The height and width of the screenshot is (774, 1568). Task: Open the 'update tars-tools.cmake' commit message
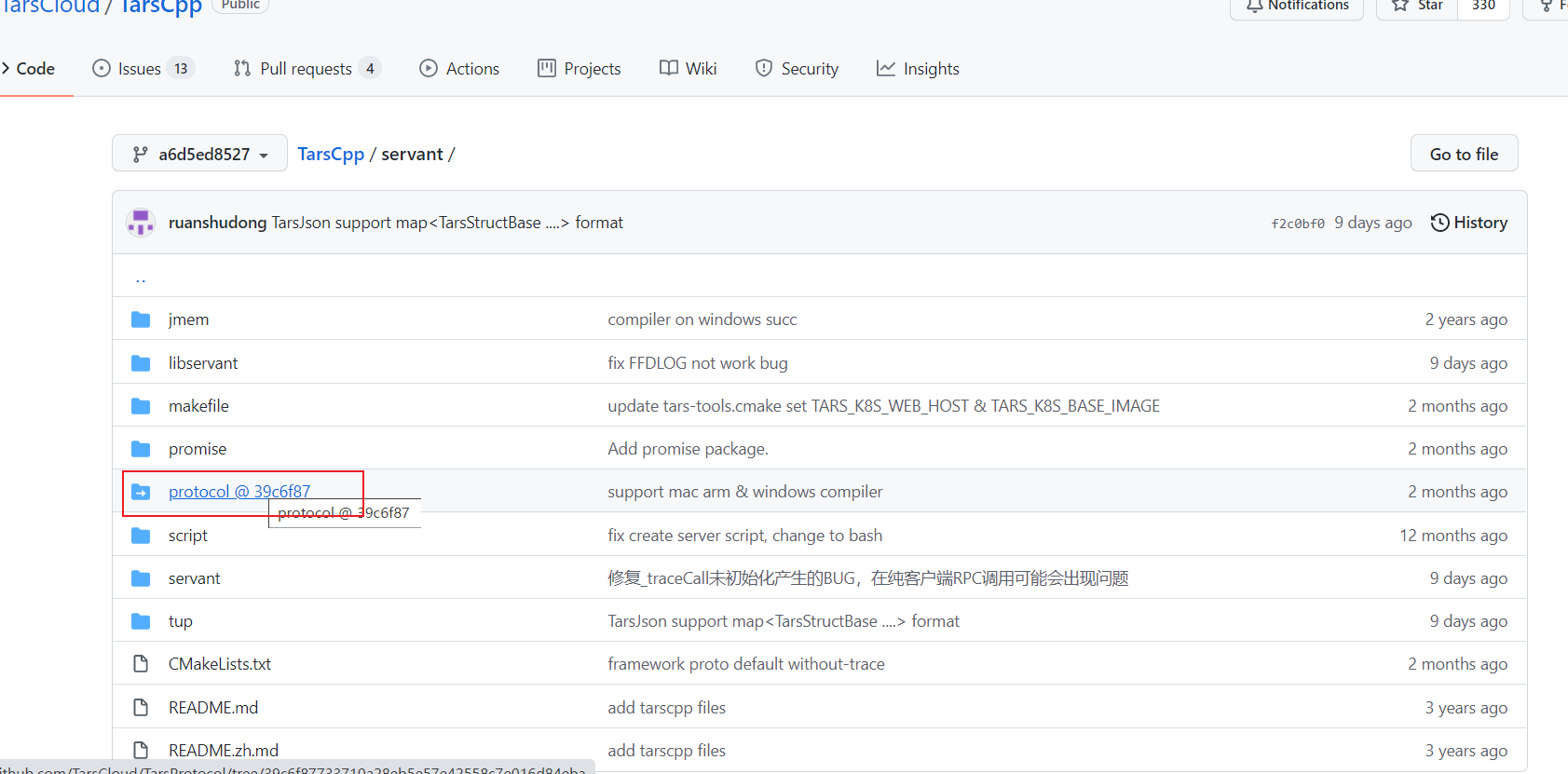[x=884, y=406]
